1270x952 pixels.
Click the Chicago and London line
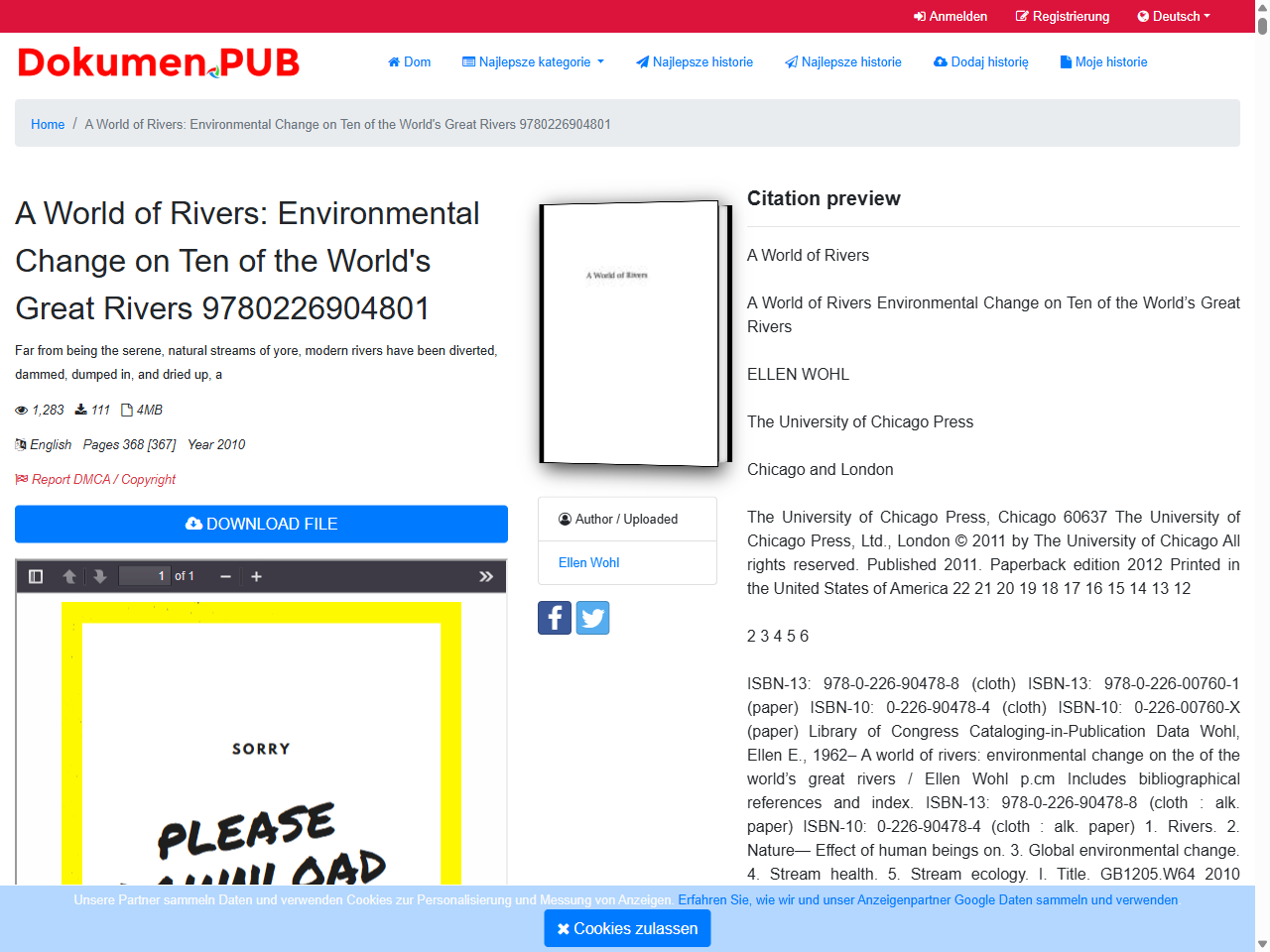(821, 469)
